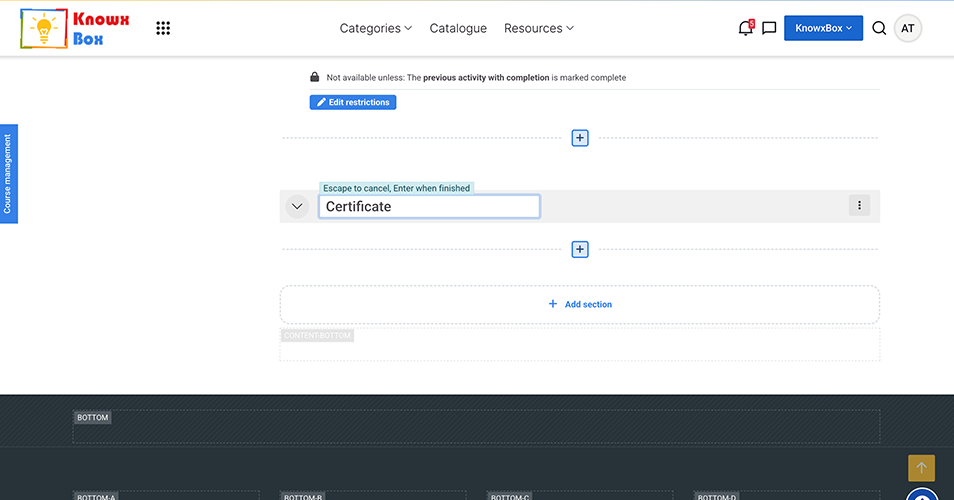The height and width of the screenshot is (500, 954).
Task: Open search with the magnifier icon
Action: click(x=879, y=28)
